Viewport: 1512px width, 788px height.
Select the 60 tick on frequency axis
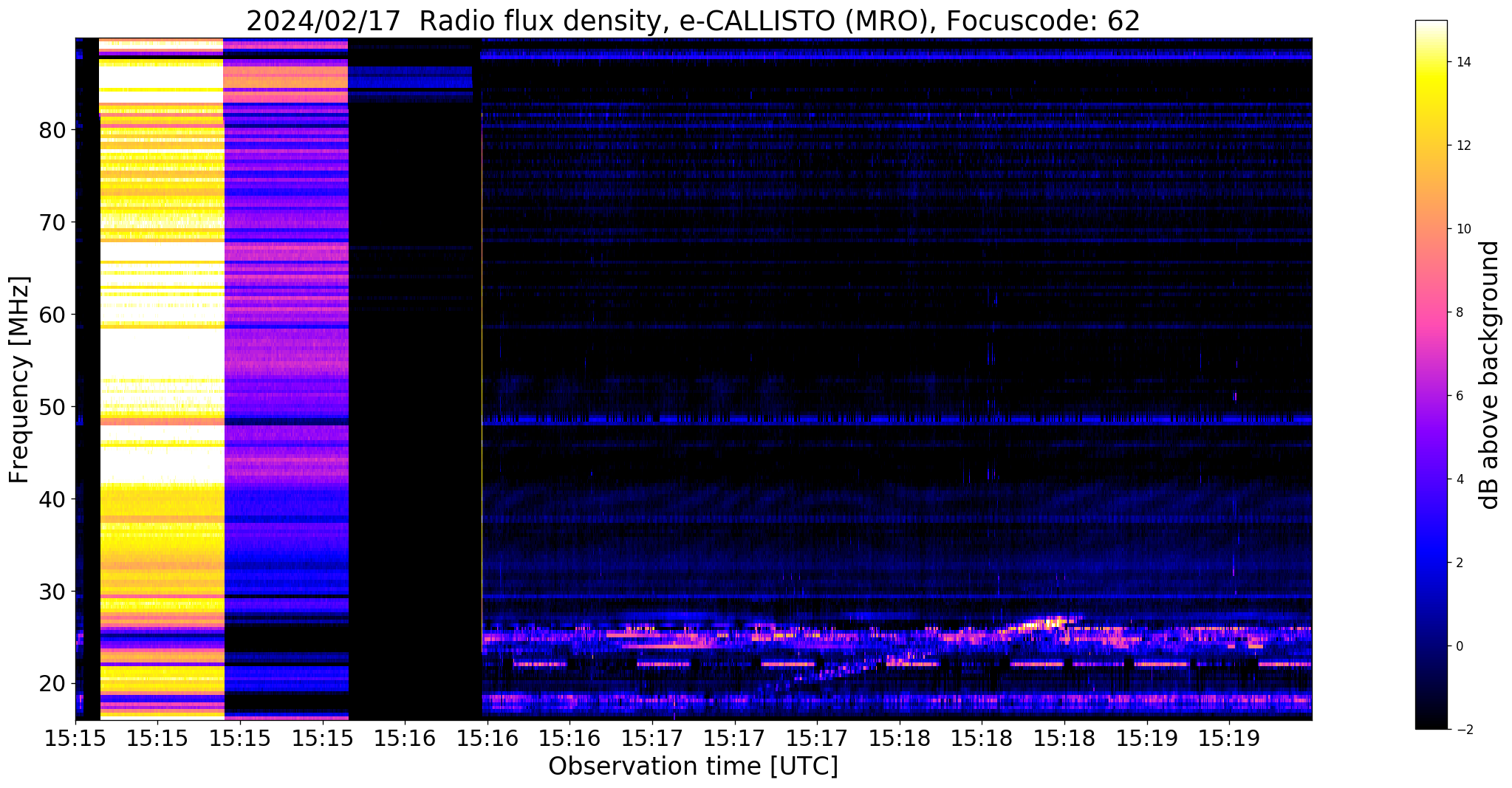[52, 315]
